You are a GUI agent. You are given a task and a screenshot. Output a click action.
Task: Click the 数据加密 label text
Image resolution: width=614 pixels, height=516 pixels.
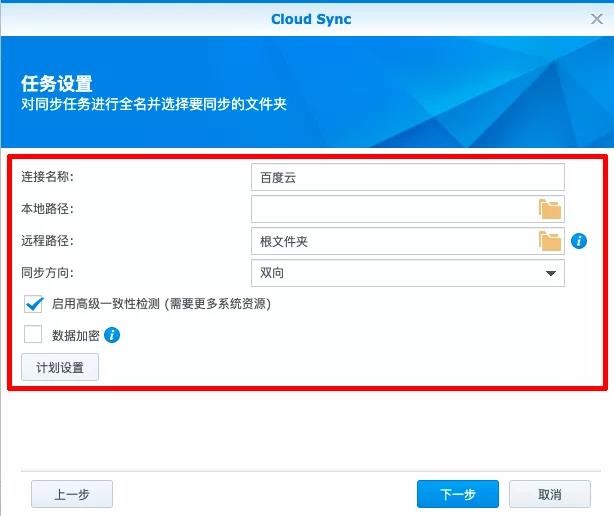(76, 335)
